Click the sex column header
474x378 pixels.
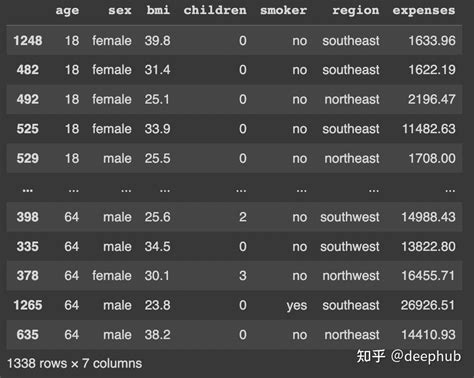120,10
